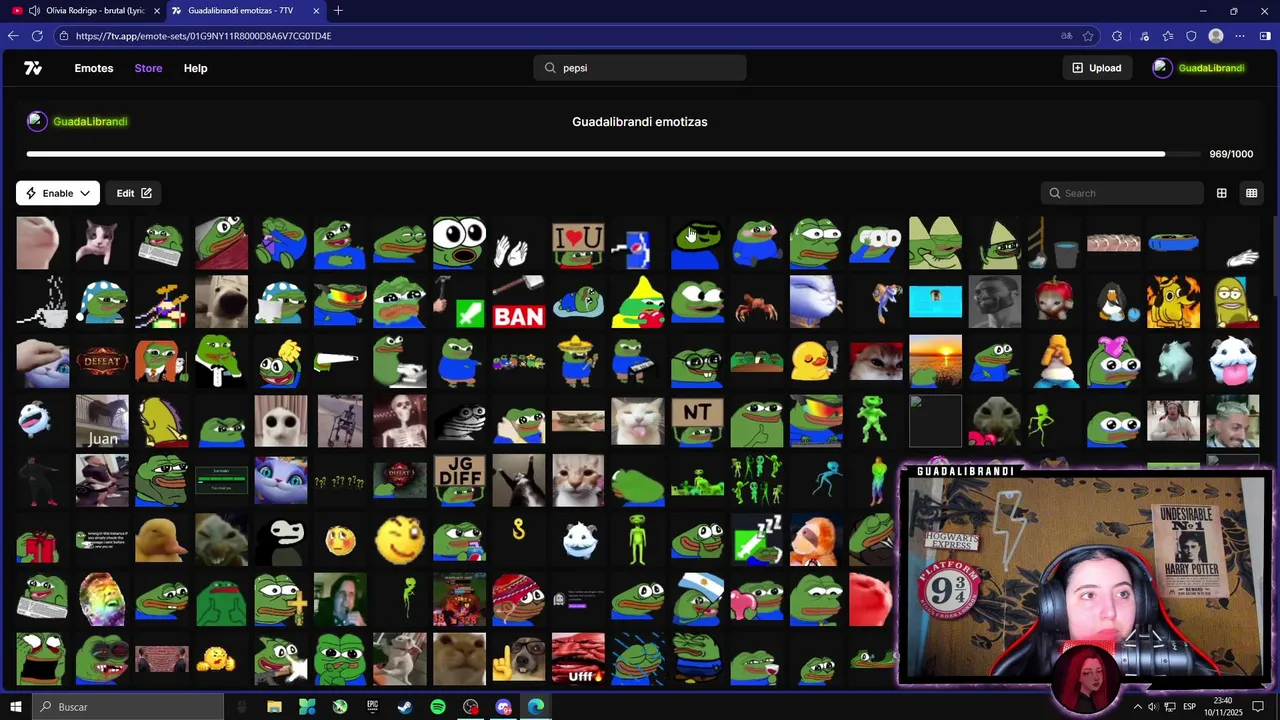This screenshot has width=1280, height=720.
Task: Click the 969/1000 capacity progress bar
Action: tap(613, 154)
